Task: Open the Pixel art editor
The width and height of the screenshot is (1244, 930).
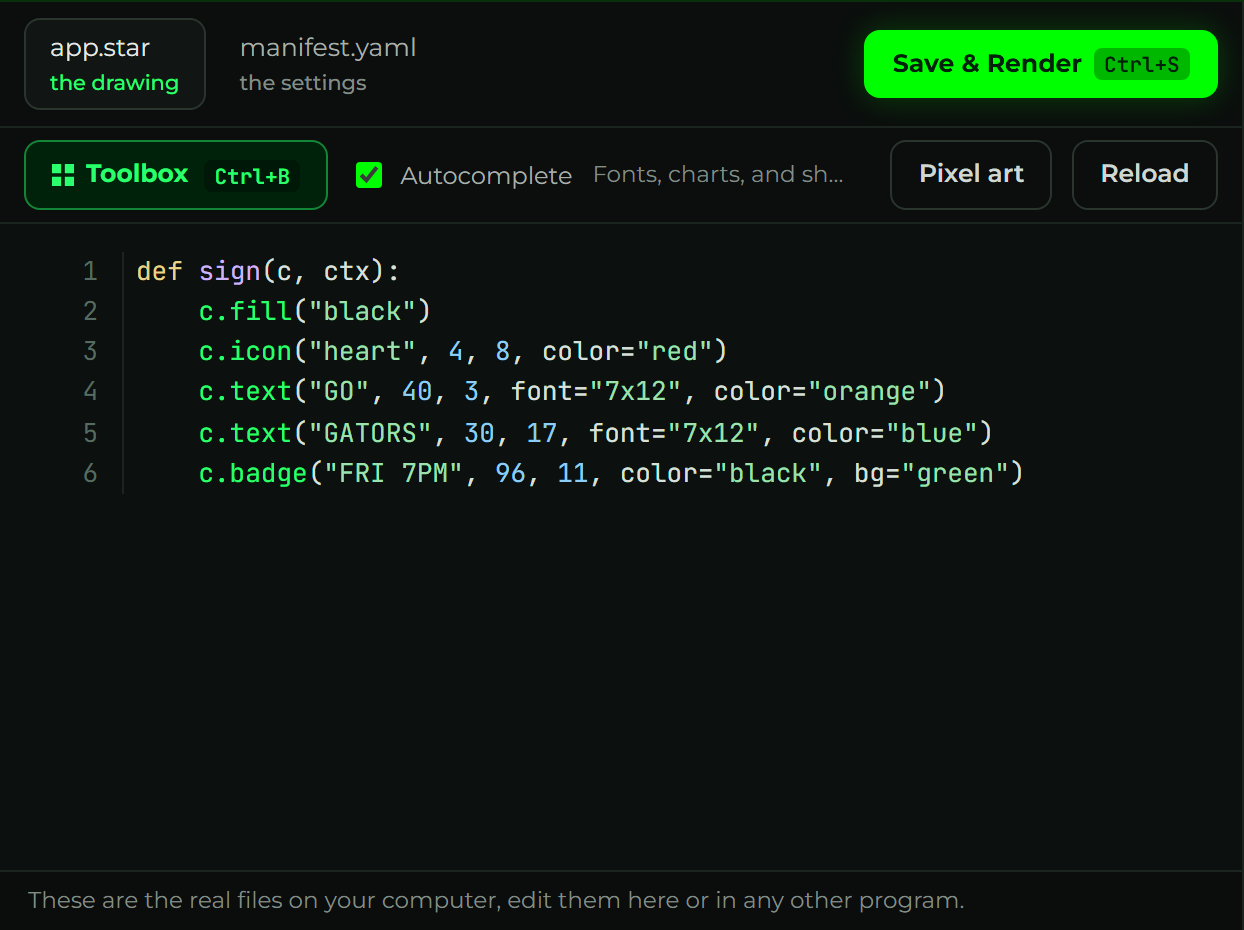Action: click(x=971, y=175)
